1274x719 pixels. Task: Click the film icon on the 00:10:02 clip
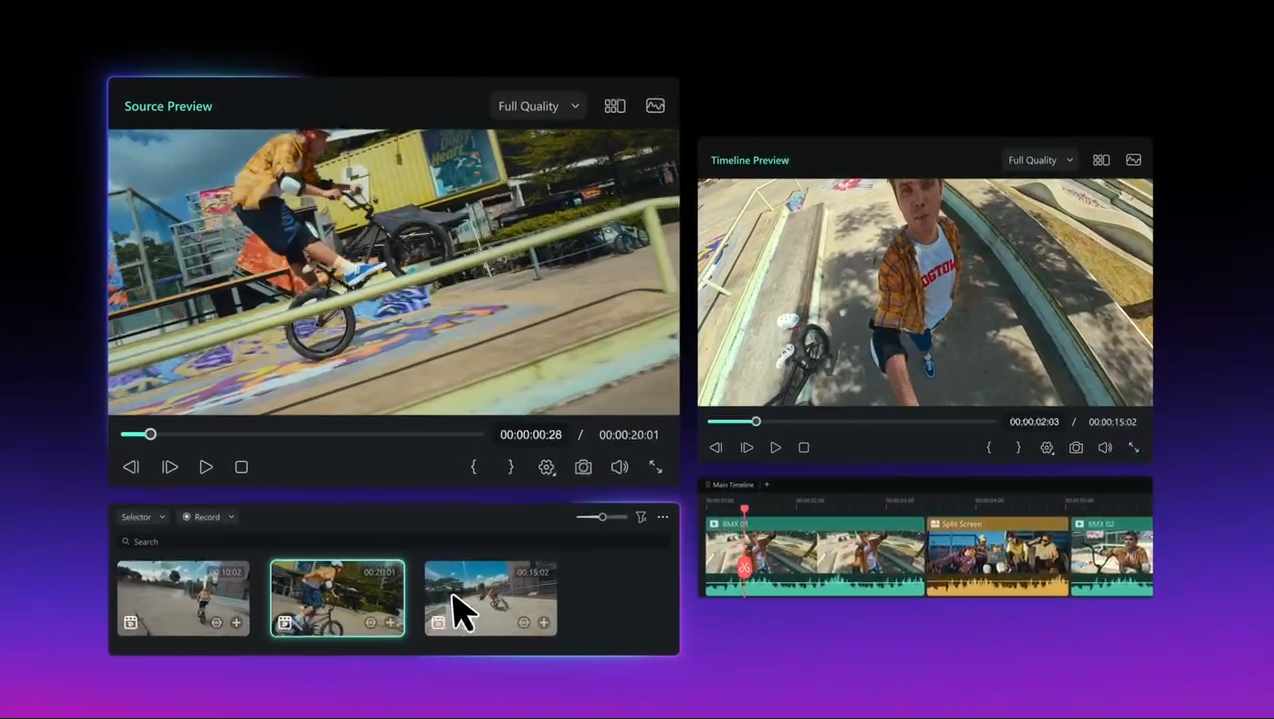tap(131, 623)
